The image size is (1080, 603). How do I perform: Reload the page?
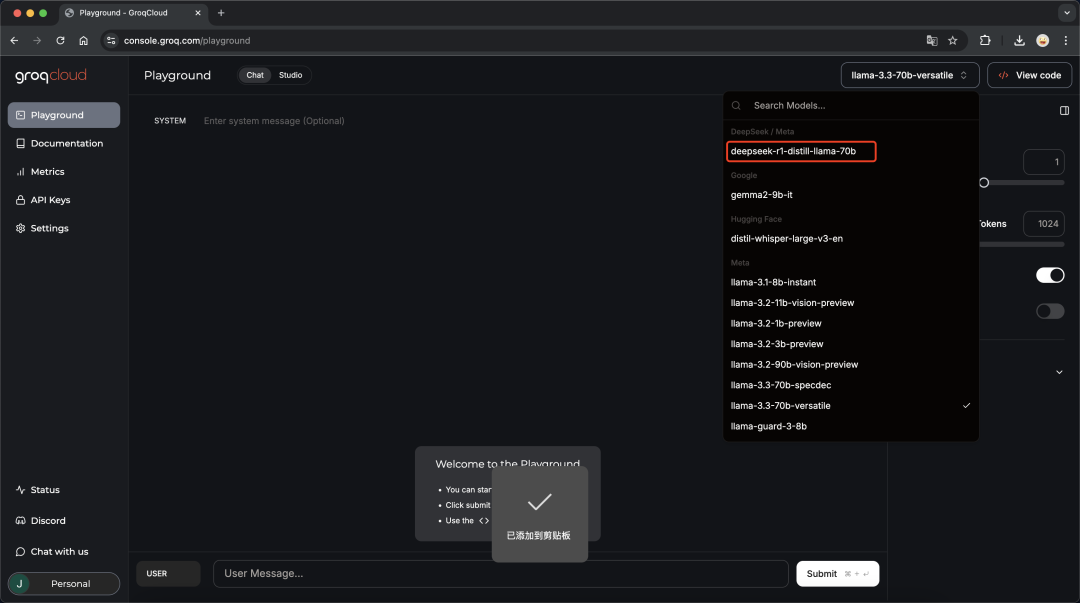(61, 41)
